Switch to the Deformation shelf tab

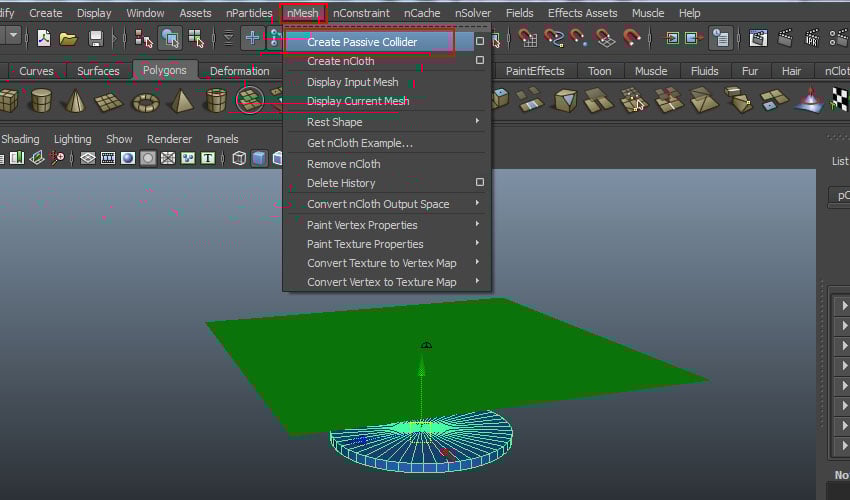coord(239,71)
